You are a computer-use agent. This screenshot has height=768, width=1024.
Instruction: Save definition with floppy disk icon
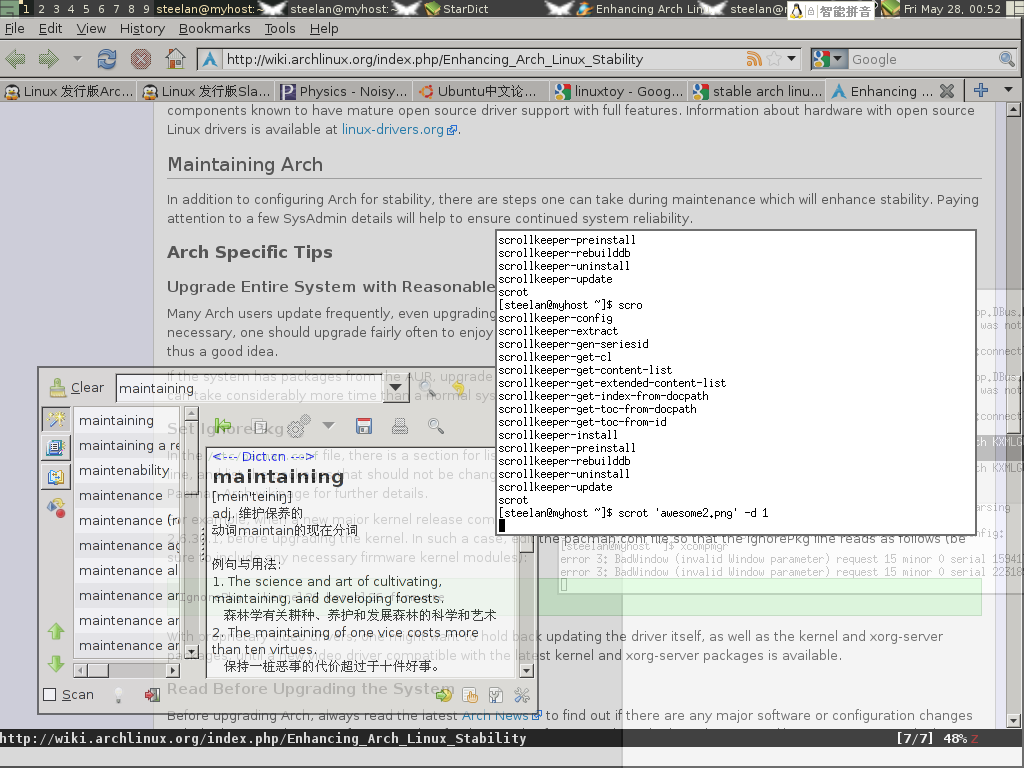pos(364,426)
